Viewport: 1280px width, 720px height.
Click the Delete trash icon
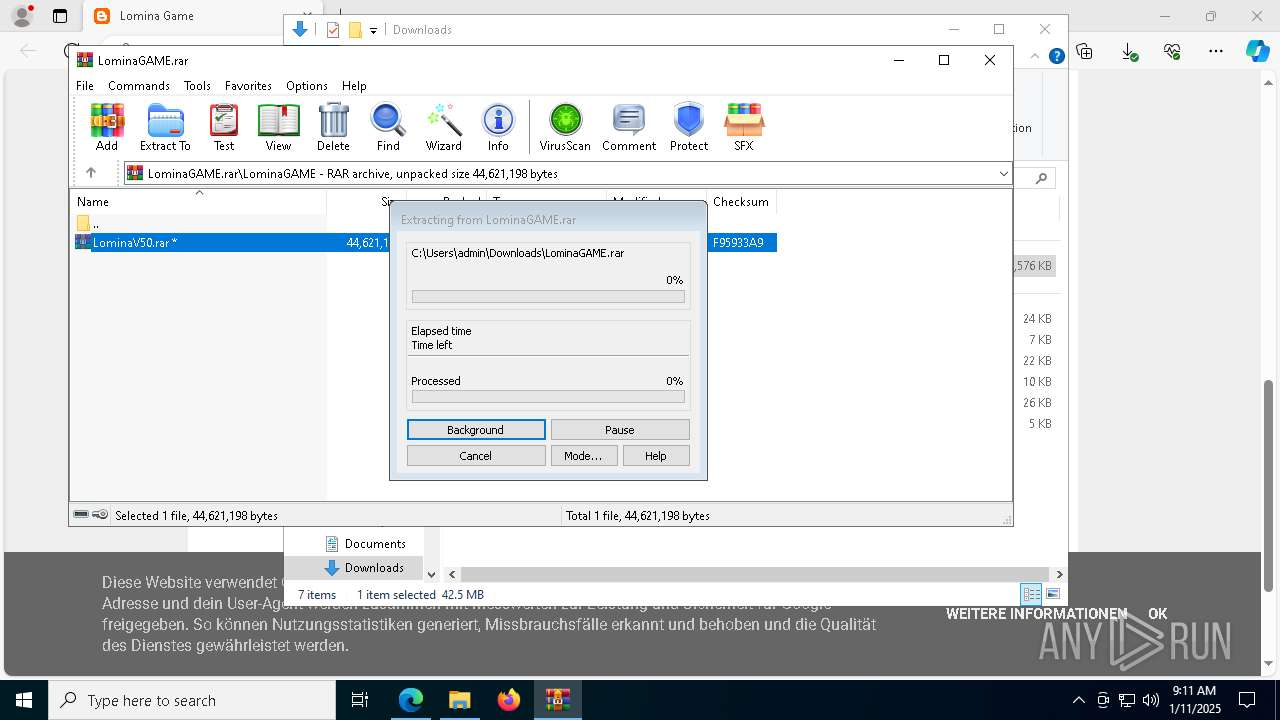tap(333, 126)
